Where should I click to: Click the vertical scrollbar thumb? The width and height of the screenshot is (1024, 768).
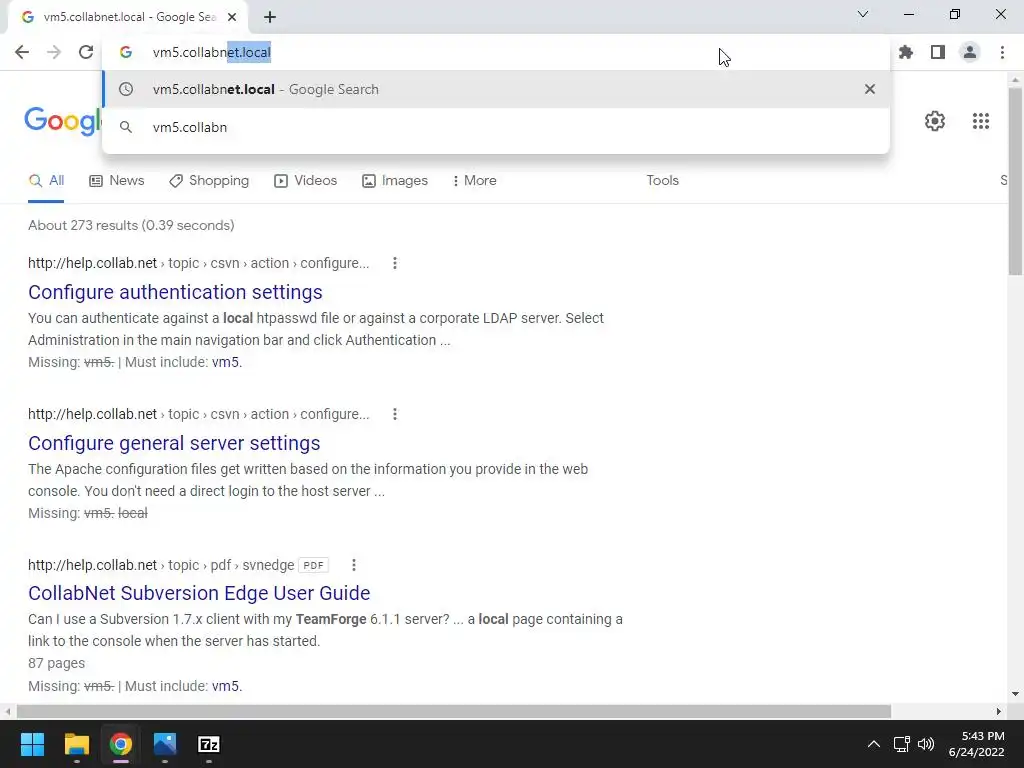[1015, 182]
